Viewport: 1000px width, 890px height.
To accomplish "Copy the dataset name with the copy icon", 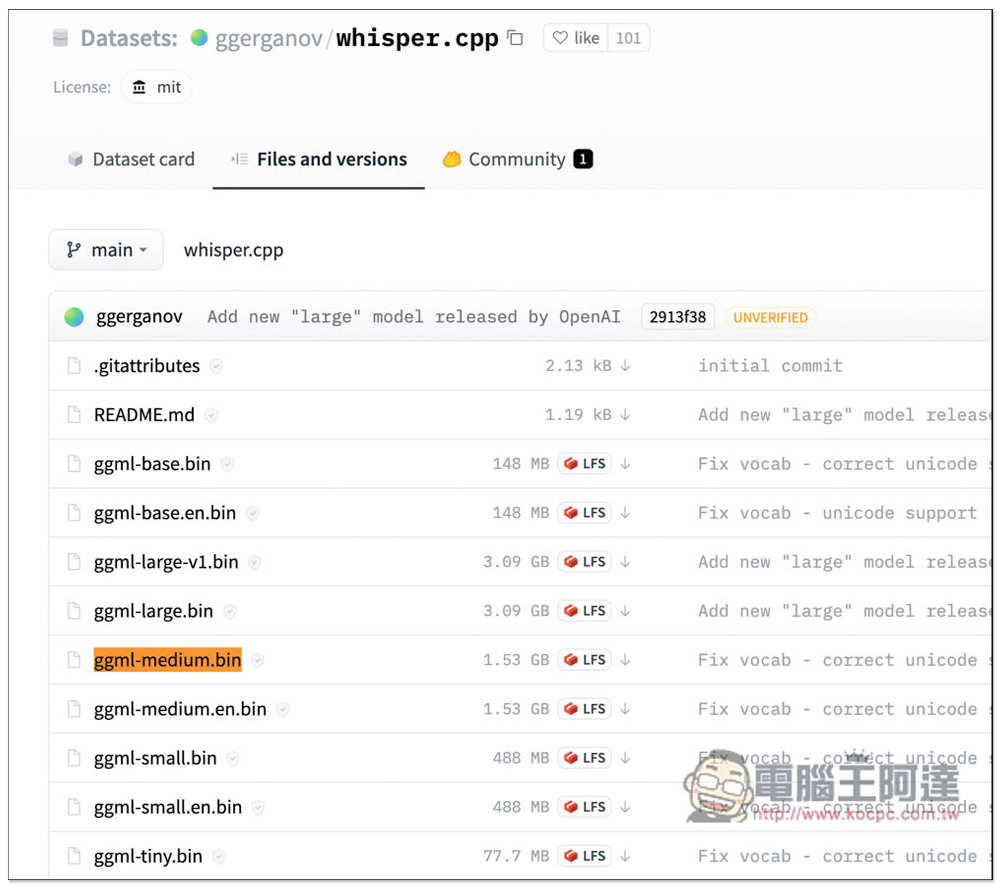I will pos(515,38).
